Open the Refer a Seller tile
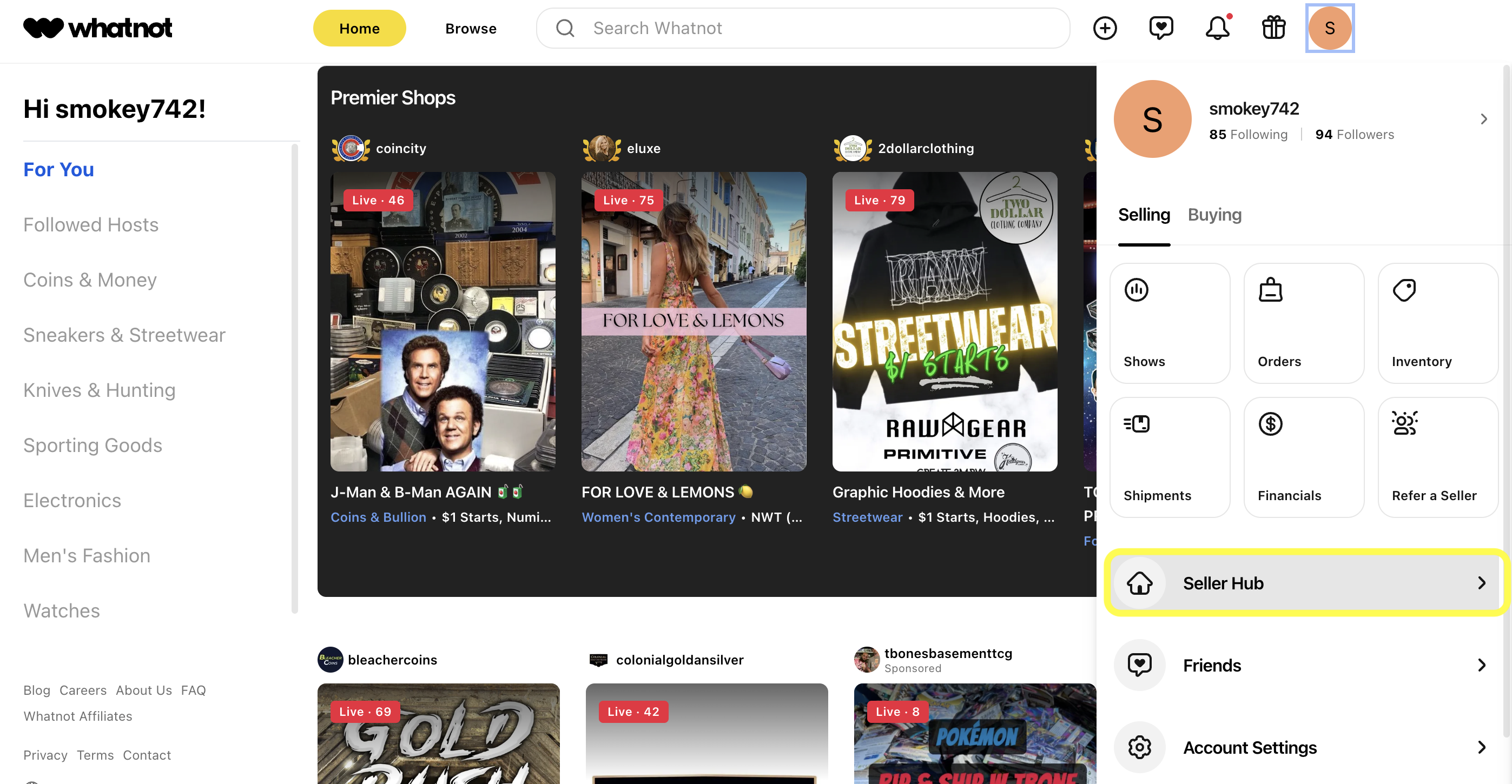Image resolution: width=1512 pixels, height=784 pixels. tap(1437, 457)
